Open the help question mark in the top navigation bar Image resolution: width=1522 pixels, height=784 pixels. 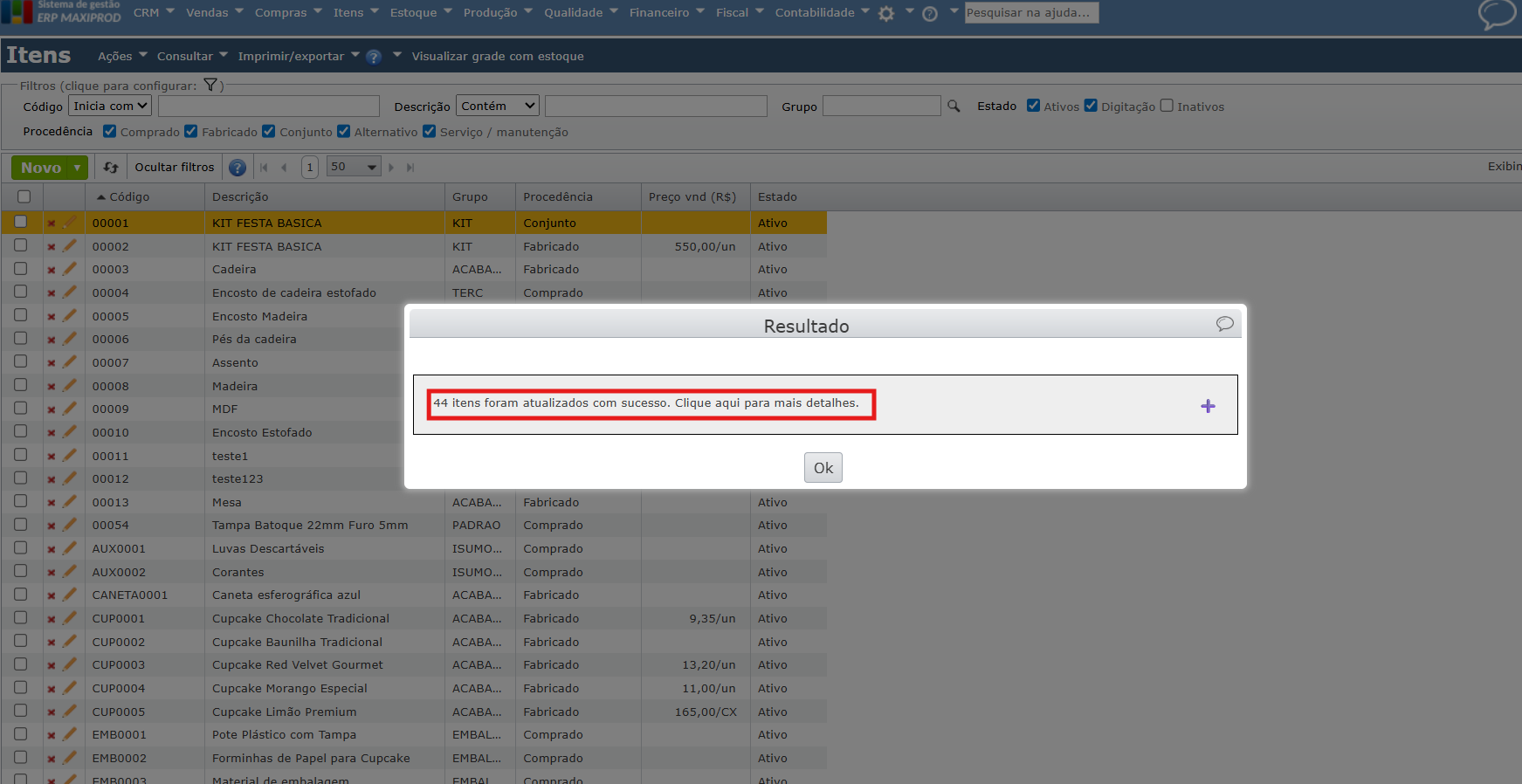[x=930, y=13]
